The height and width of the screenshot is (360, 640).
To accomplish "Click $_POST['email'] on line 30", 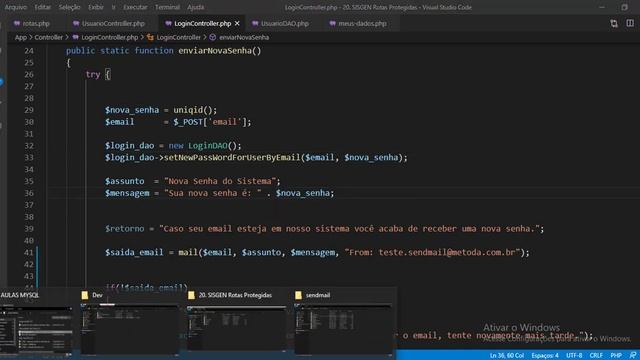I will pyautogui.click(x=210, y=122).
